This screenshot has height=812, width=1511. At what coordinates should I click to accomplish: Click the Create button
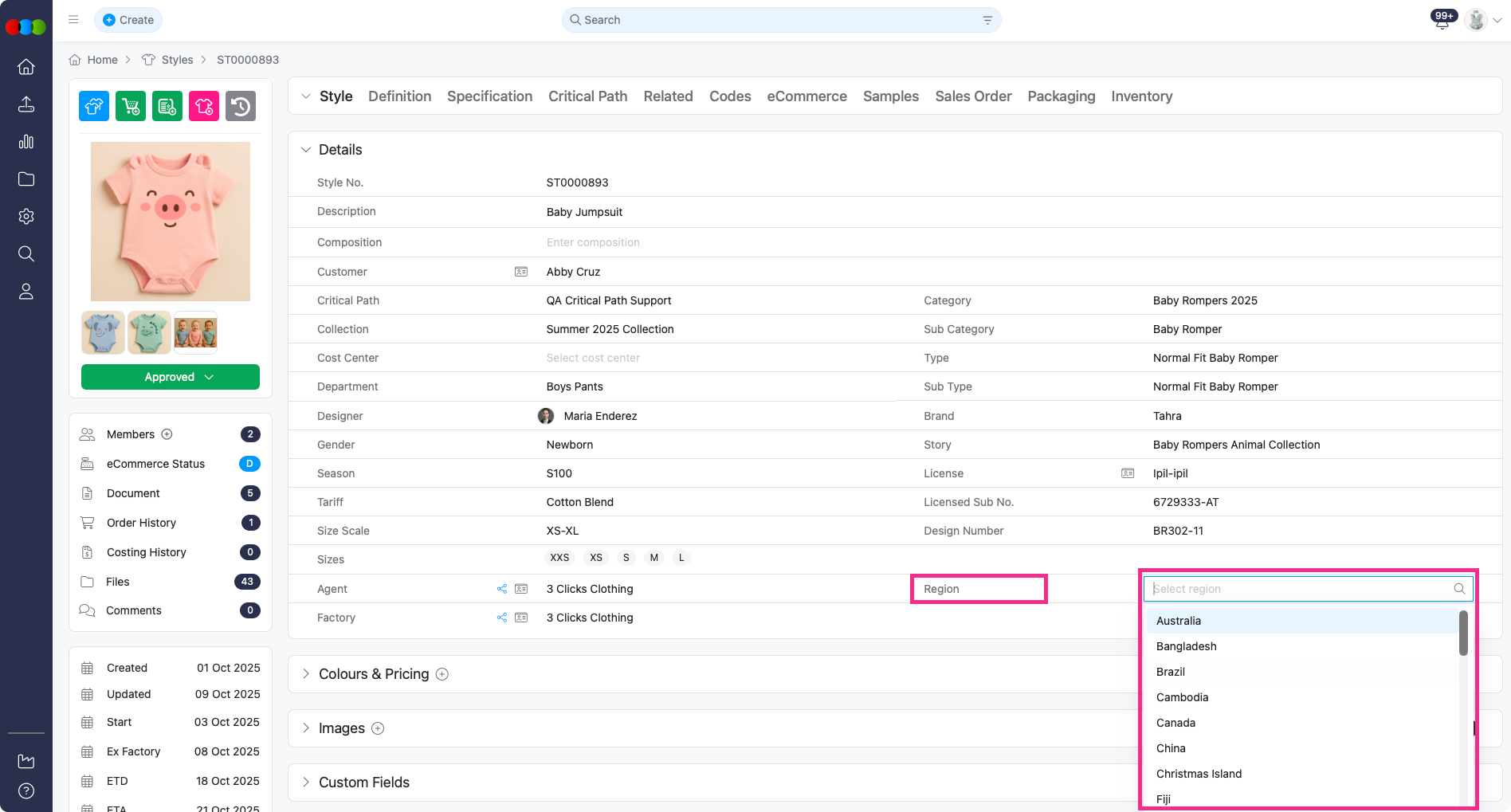click(x=128, y=20)
